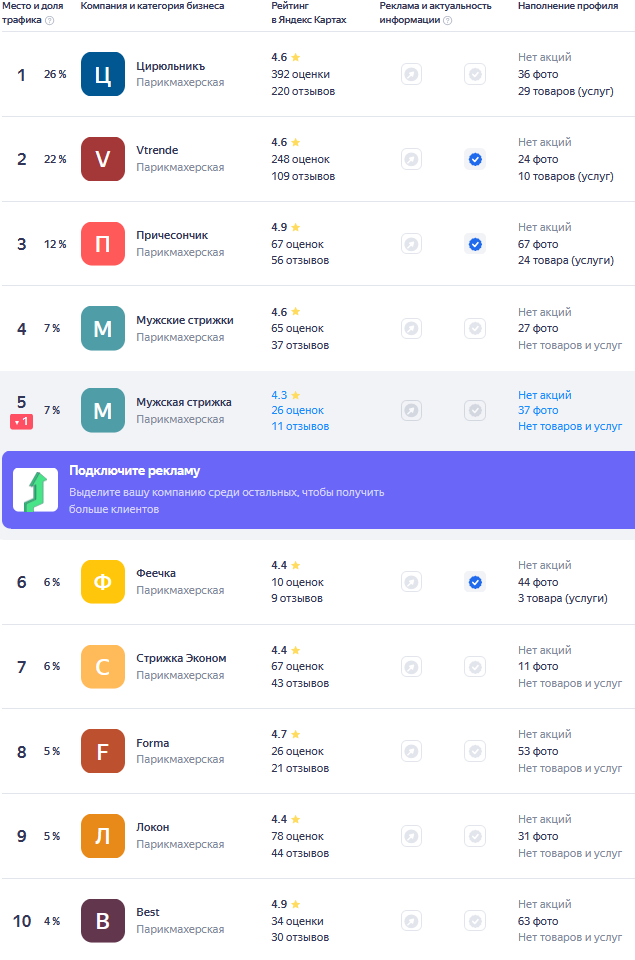Select the Vtrende company name
635x960 pixels.
pos(157,150)
